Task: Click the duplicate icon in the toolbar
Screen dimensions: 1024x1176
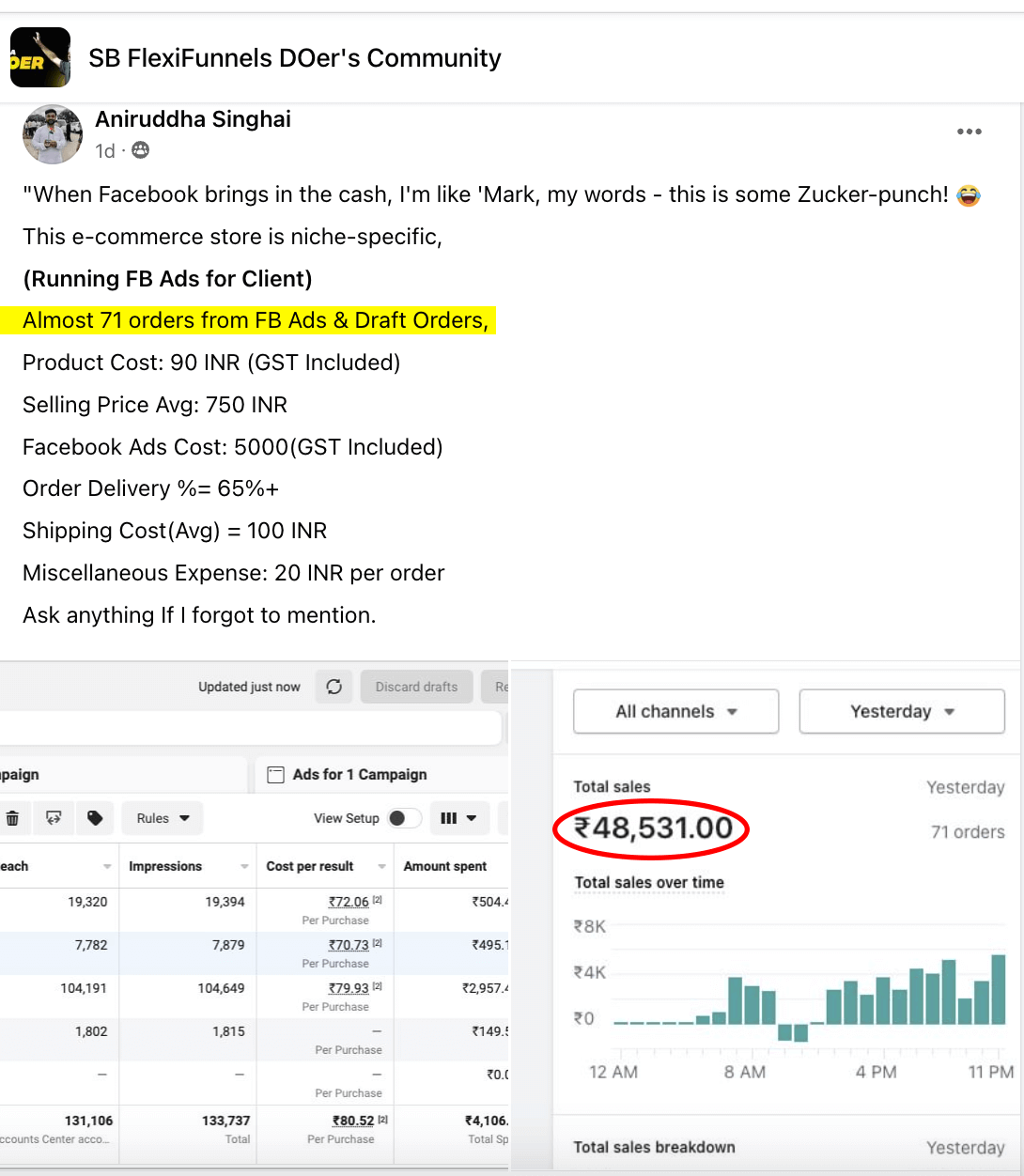Action: pos(54,818)
